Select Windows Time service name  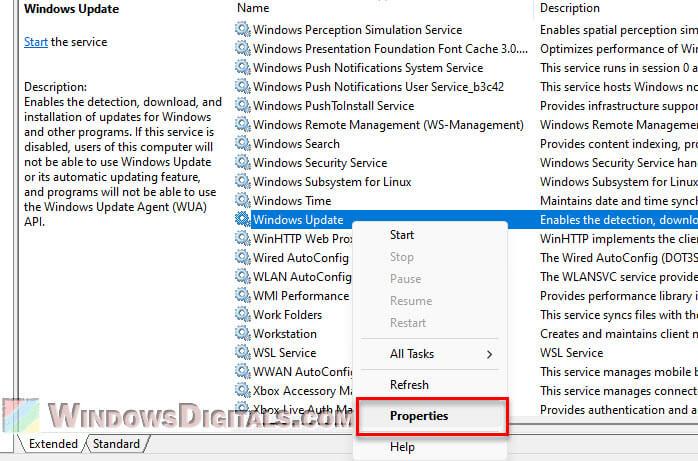coord(292,201)
